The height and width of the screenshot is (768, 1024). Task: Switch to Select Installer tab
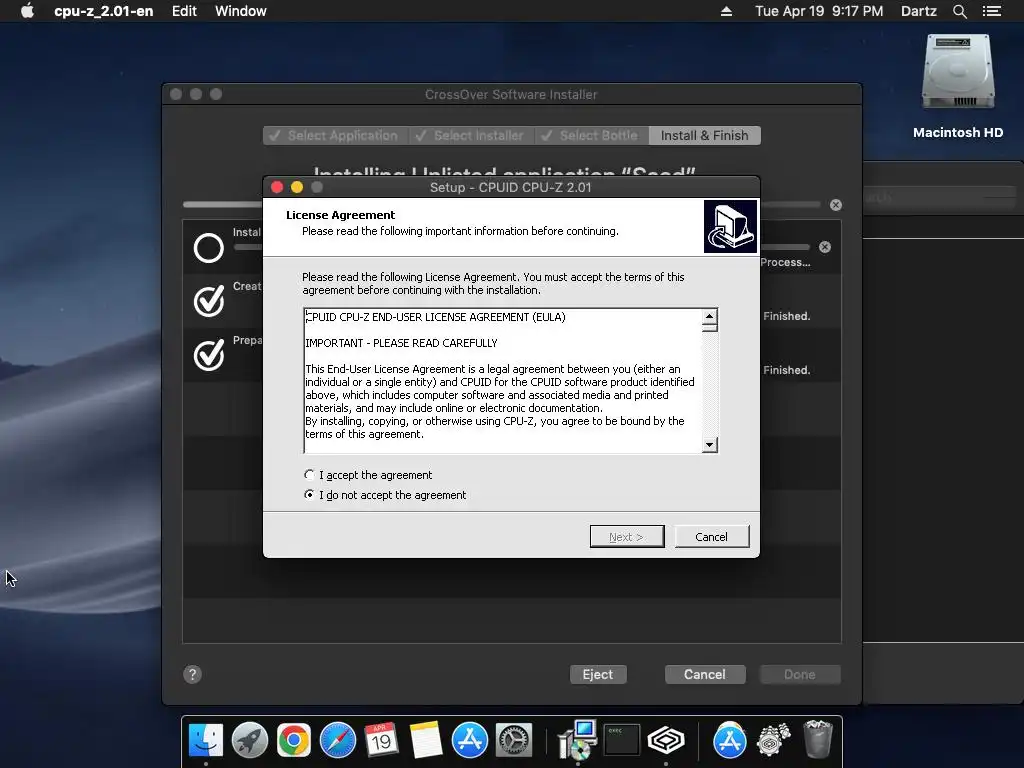(472, 135)
